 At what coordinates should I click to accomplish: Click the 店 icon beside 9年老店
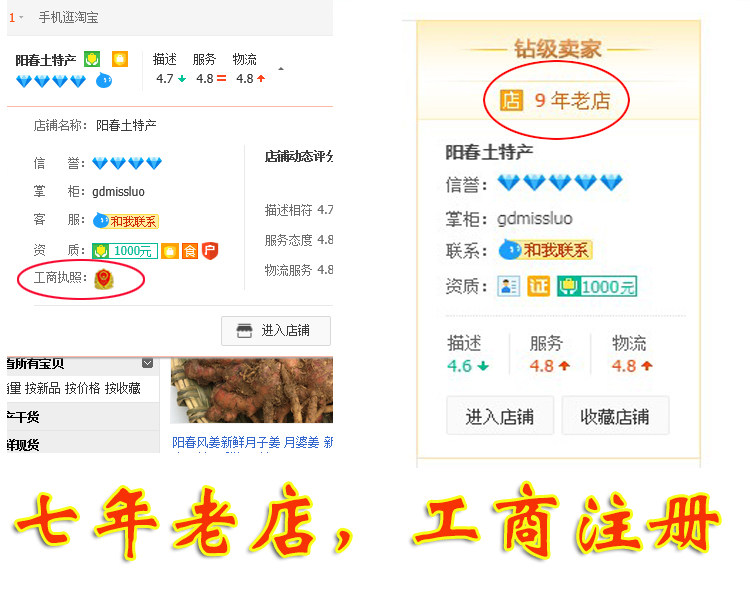click(x=511, y=100)
